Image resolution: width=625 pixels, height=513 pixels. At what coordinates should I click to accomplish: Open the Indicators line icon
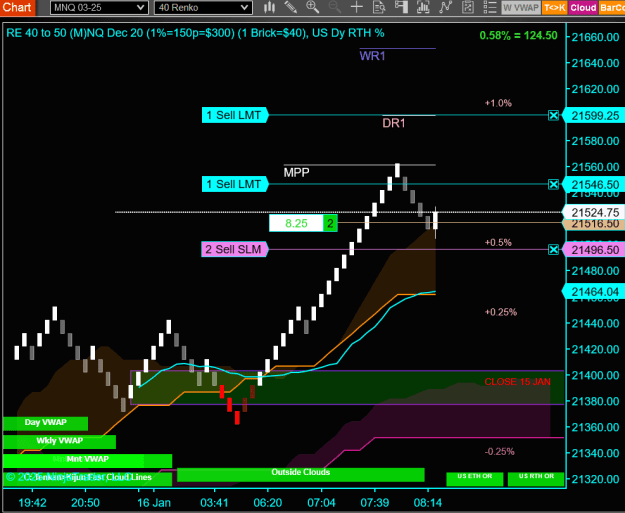[445, 7]
